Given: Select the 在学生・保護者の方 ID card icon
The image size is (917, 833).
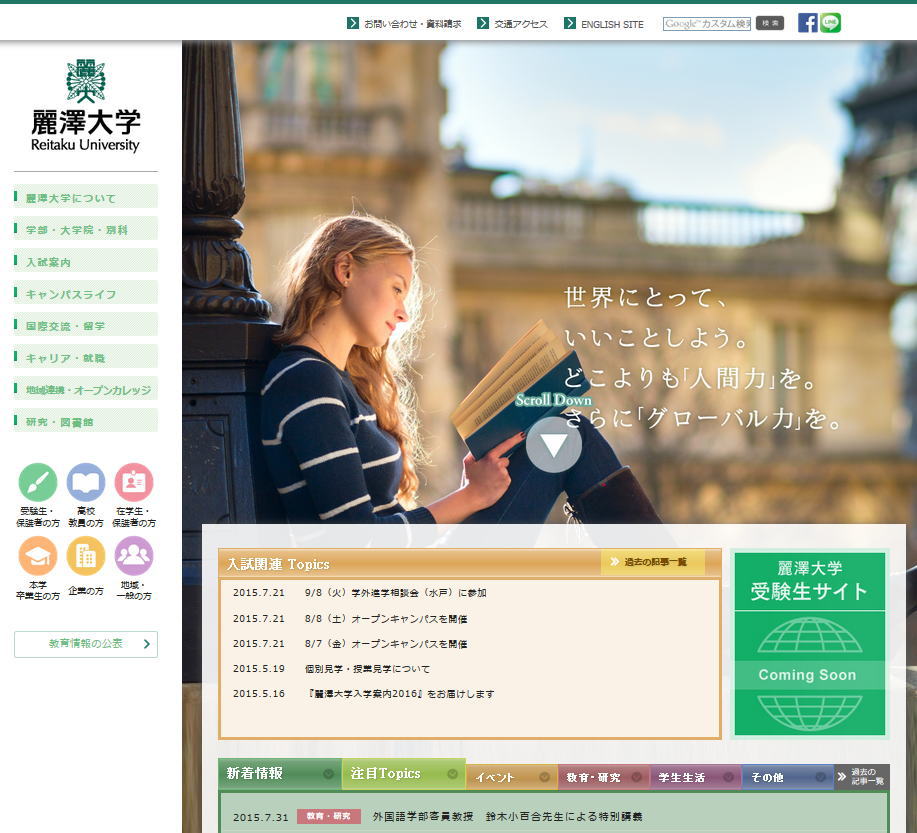Looking at the screenshot, I should (x=134, y=483).
